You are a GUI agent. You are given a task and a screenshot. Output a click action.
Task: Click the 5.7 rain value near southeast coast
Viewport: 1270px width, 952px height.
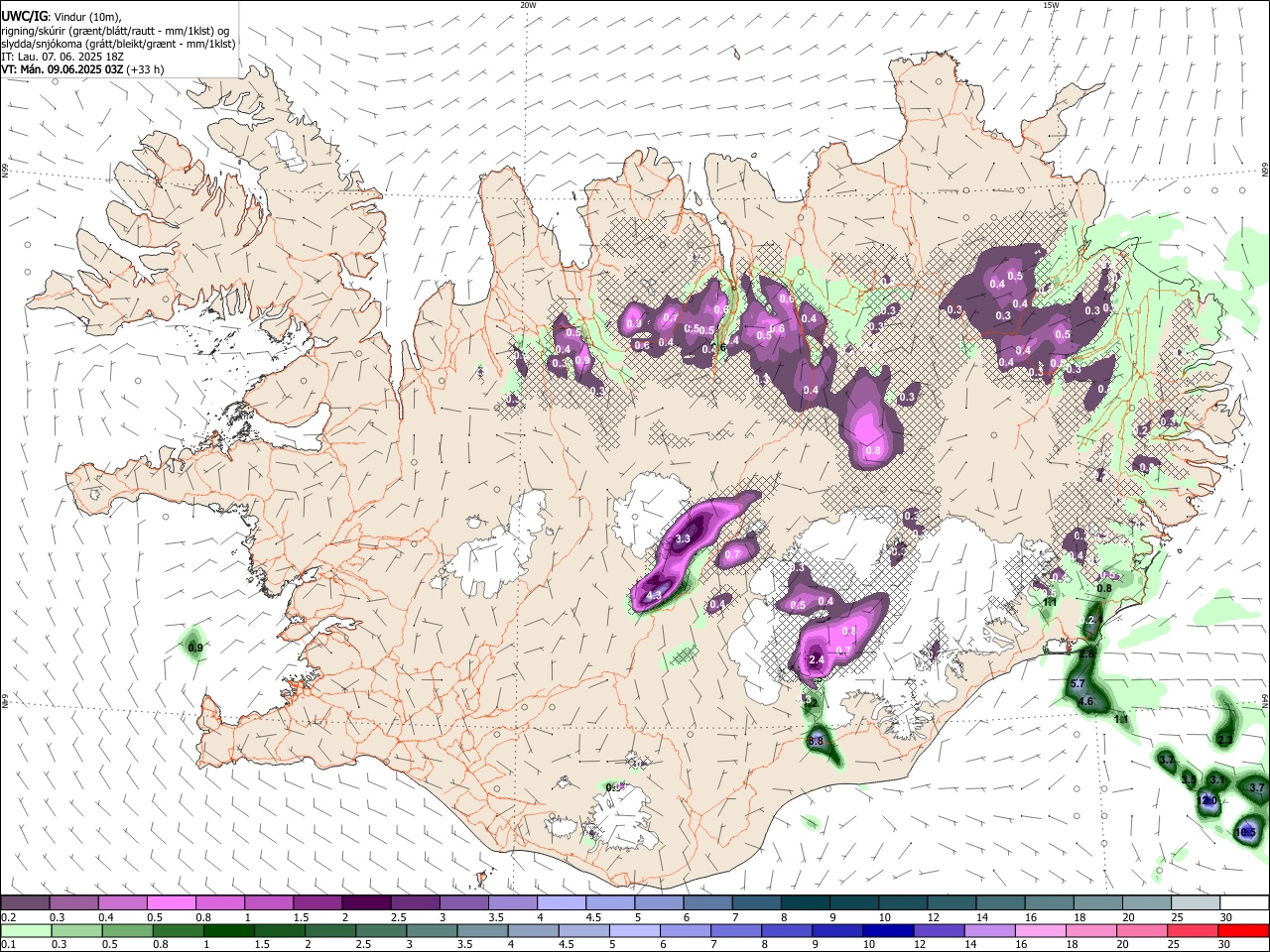(x=1079, y=684)
